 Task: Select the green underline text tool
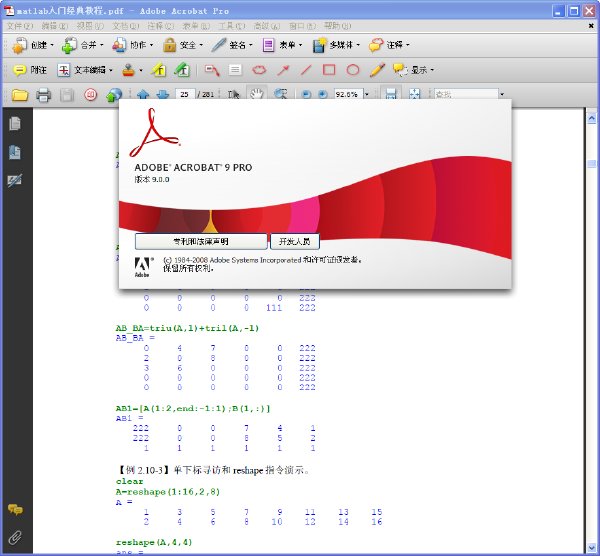pos(182,70)
